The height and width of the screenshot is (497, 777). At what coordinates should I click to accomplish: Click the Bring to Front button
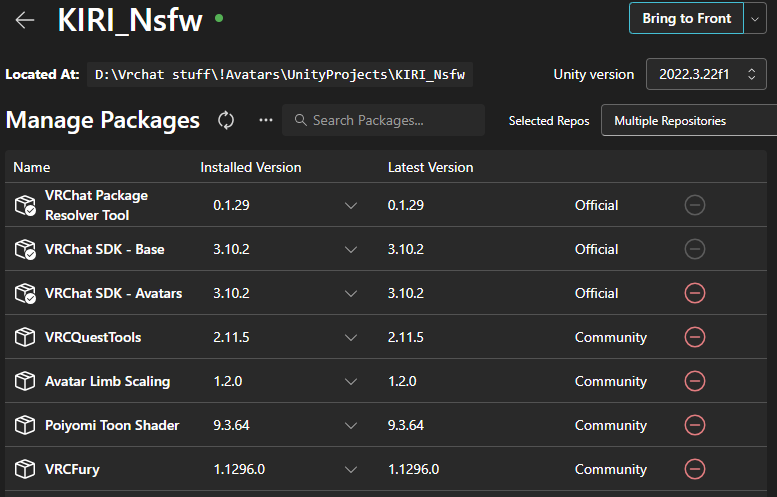coord(686,19)
